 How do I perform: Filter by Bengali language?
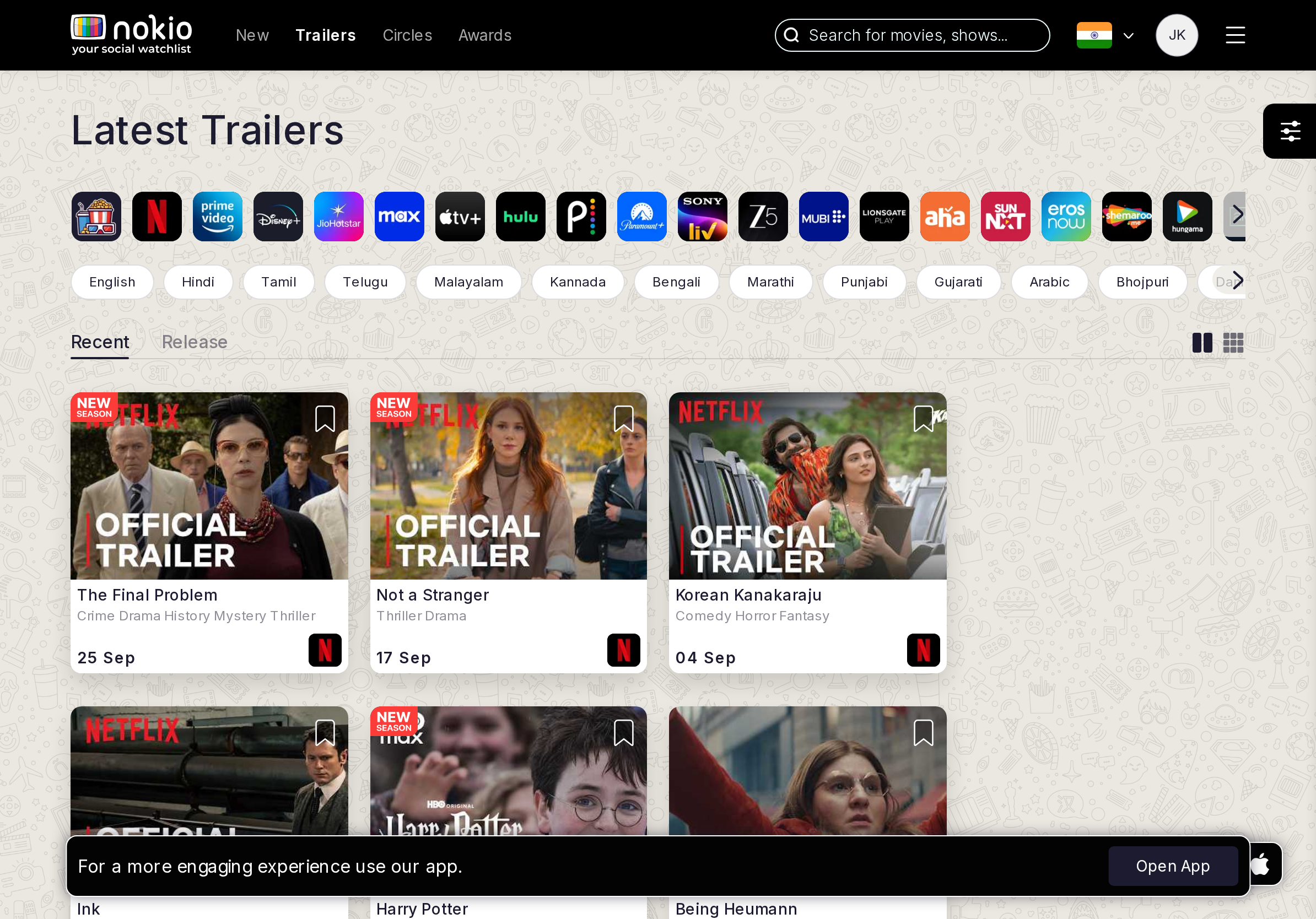click(x=676, y=282)
